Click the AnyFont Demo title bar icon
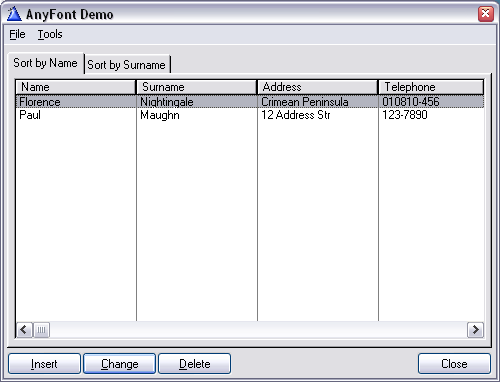The height and width of the screenshot is (382, 500). click(14, 14)
